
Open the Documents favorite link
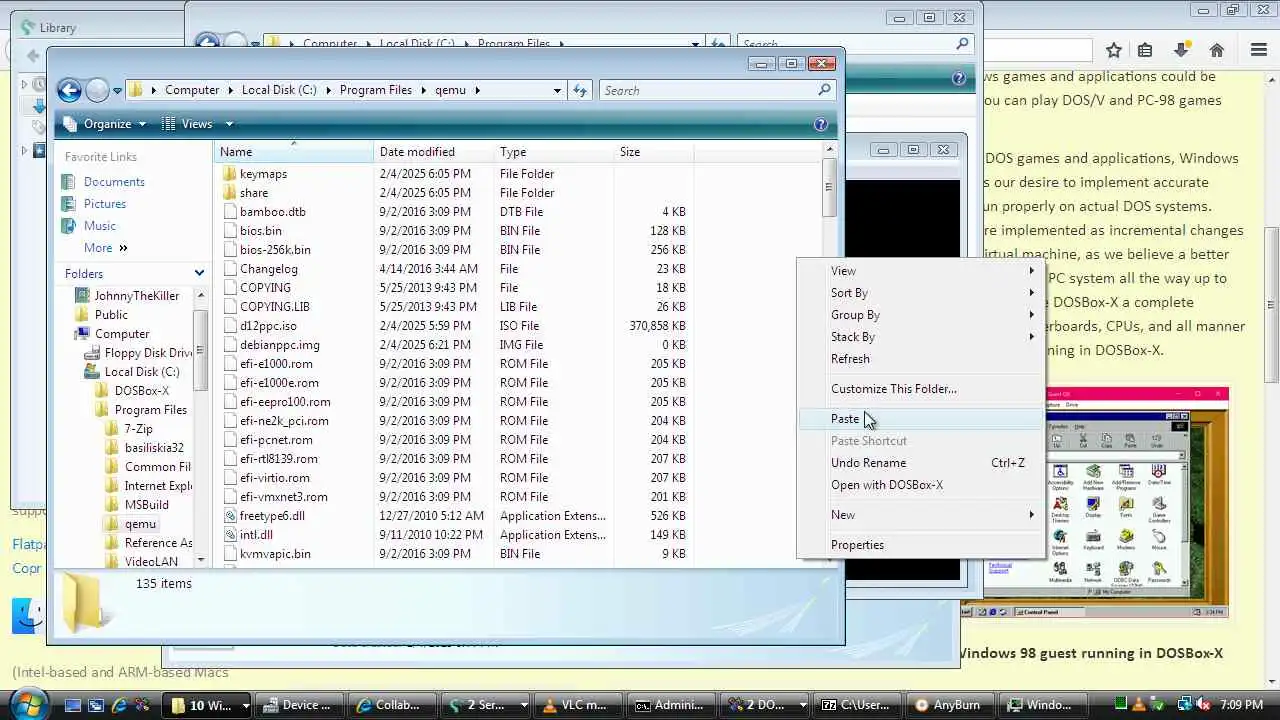114,182
